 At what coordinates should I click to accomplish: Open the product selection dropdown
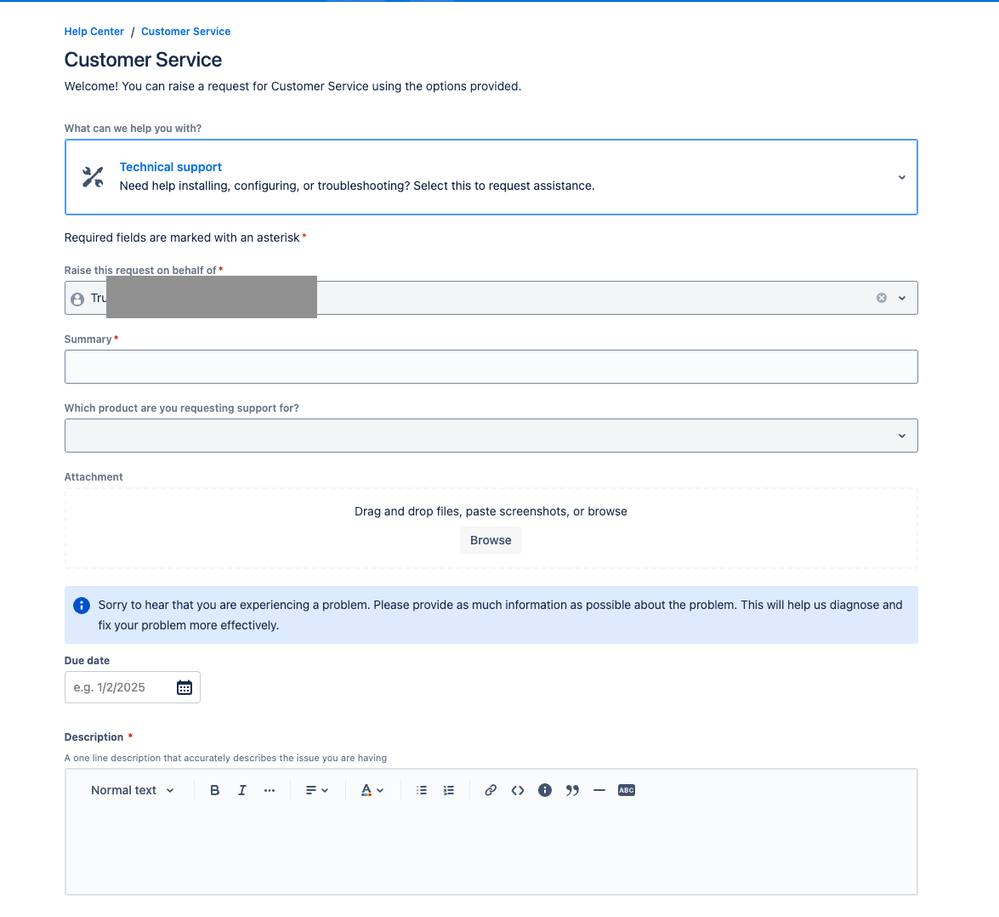pyautogui.click(x=491, y=435)
